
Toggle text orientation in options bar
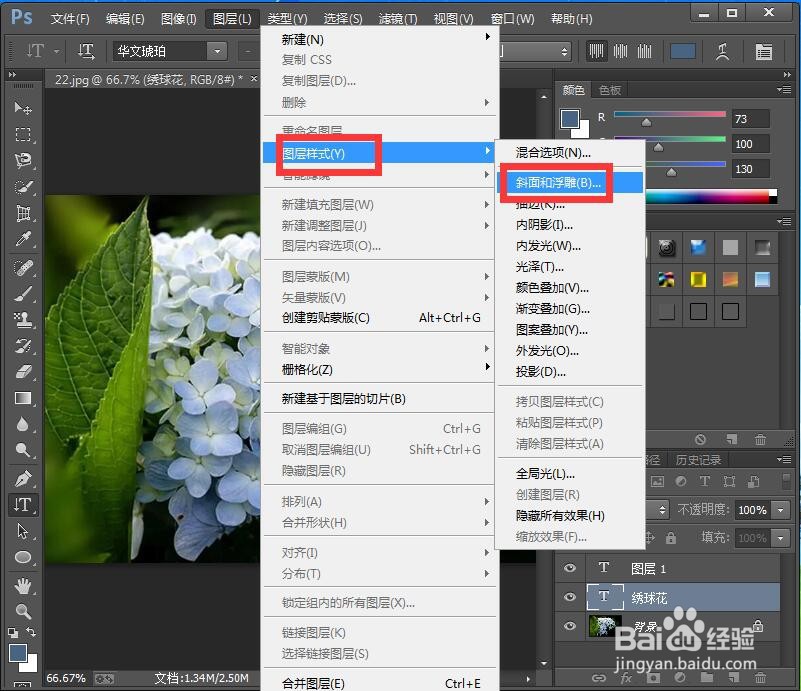86,52
